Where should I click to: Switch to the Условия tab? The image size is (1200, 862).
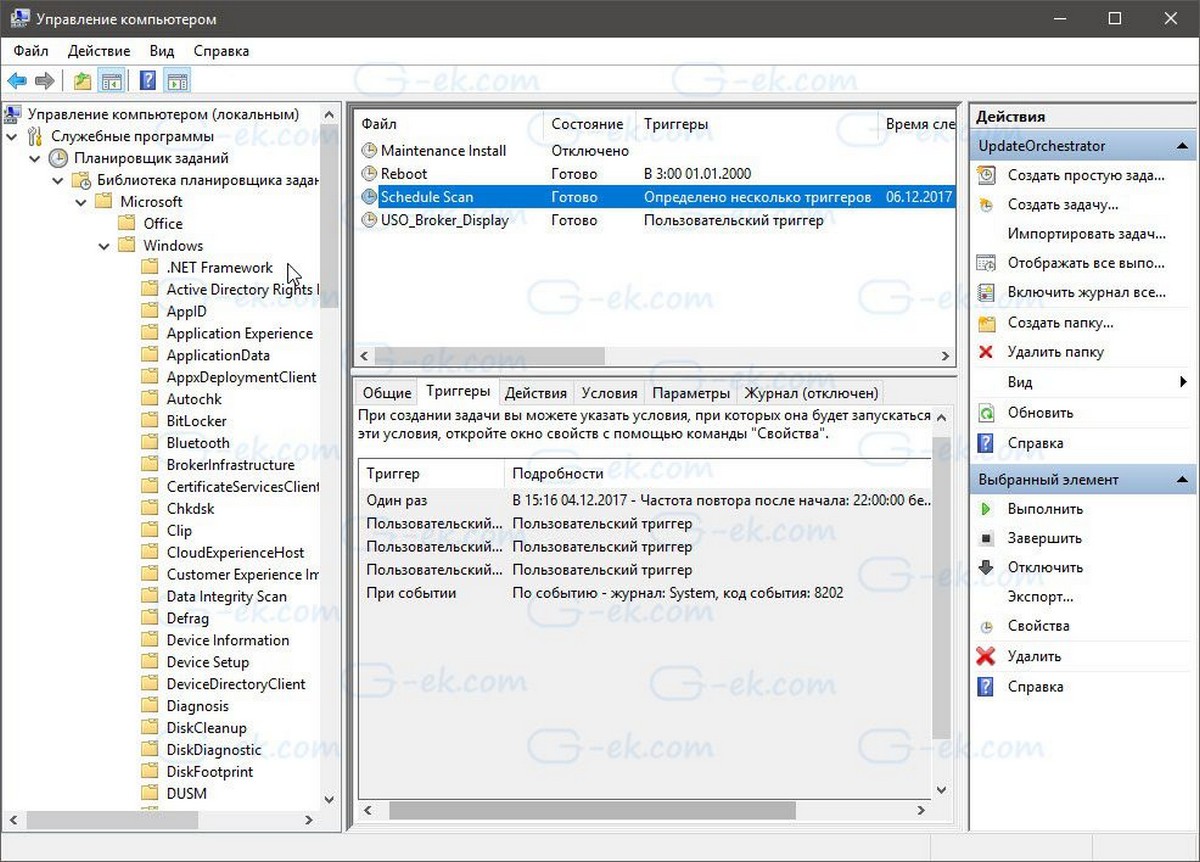click(x=609, y=393)
